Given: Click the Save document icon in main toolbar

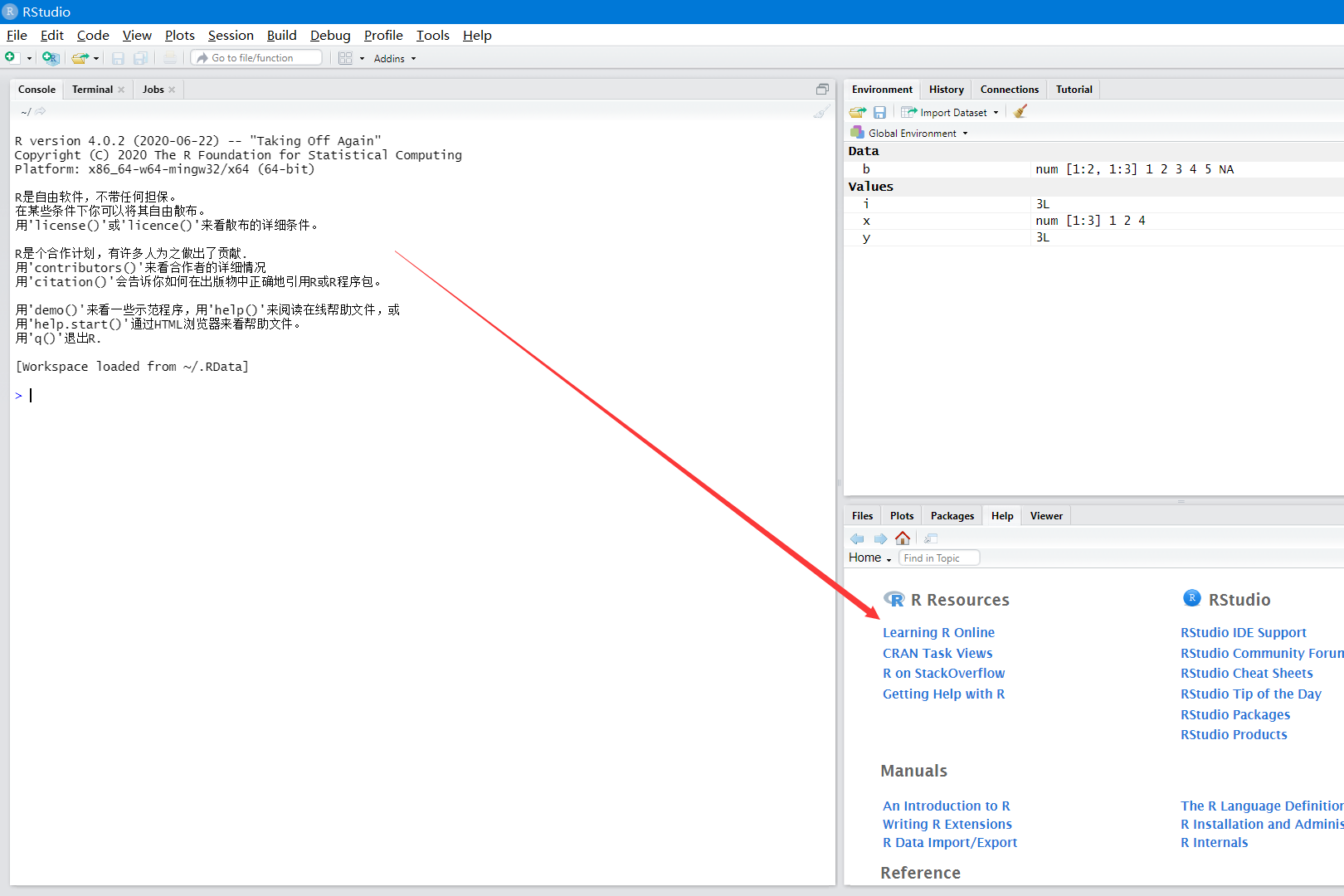Looking at the screenshot, I should click(118, 58).
